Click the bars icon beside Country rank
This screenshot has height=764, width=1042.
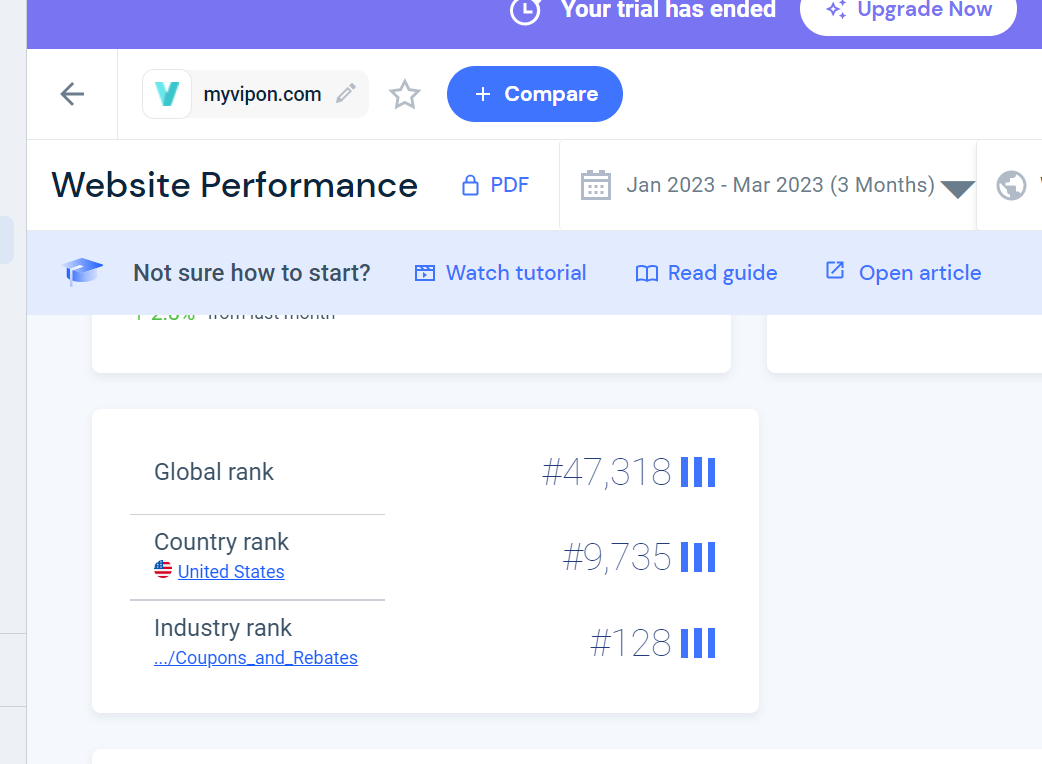coord(698,557)
